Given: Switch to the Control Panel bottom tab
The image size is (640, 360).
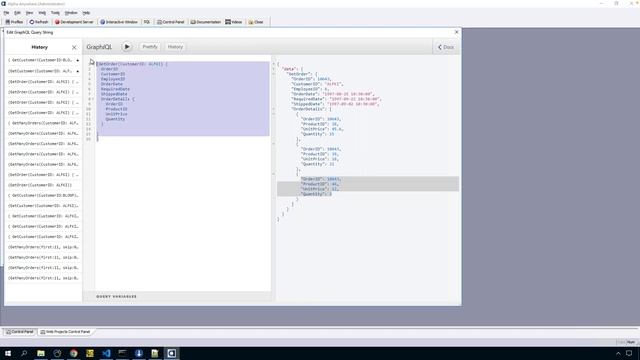Looking at the screenshot, I should [20, 332].
